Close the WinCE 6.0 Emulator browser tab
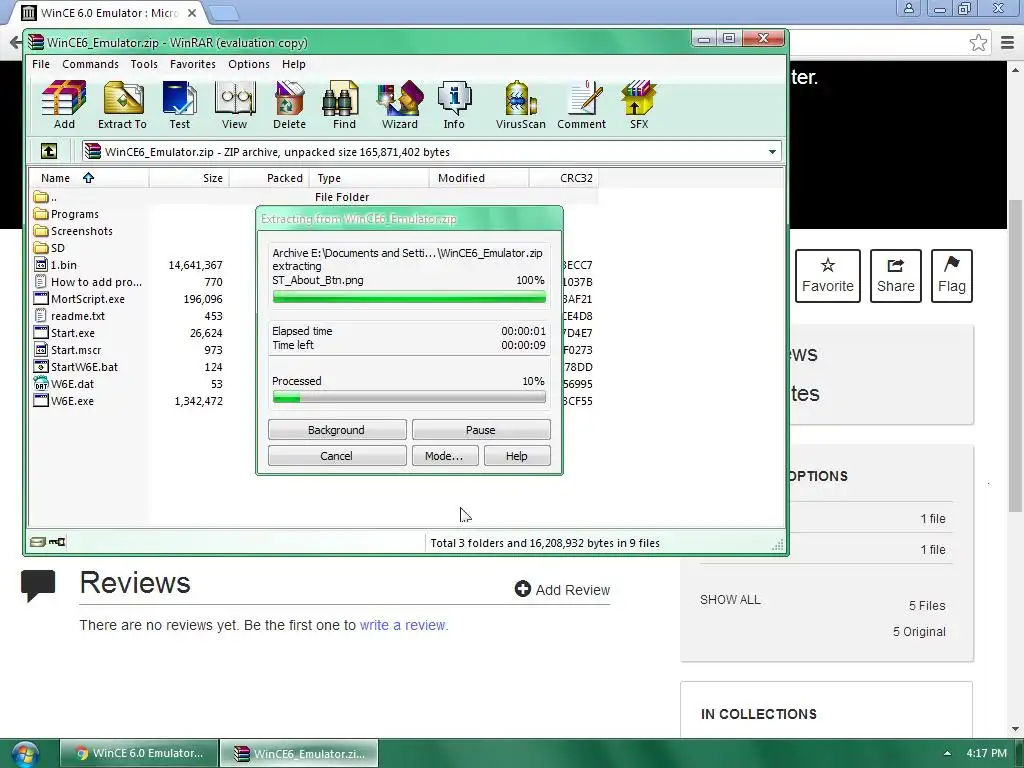Screen dimensions: 1024x768 (x=192, y=13)
